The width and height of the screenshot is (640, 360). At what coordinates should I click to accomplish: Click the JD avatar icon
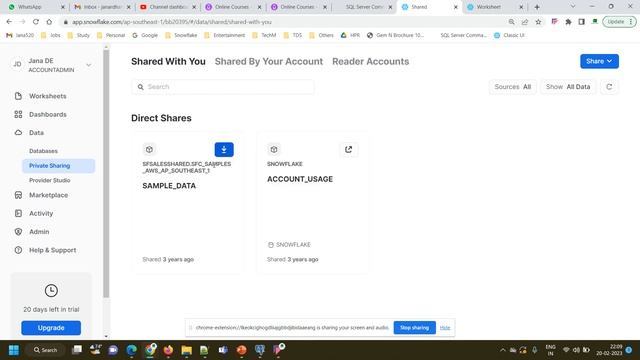[x=18, y=64]
